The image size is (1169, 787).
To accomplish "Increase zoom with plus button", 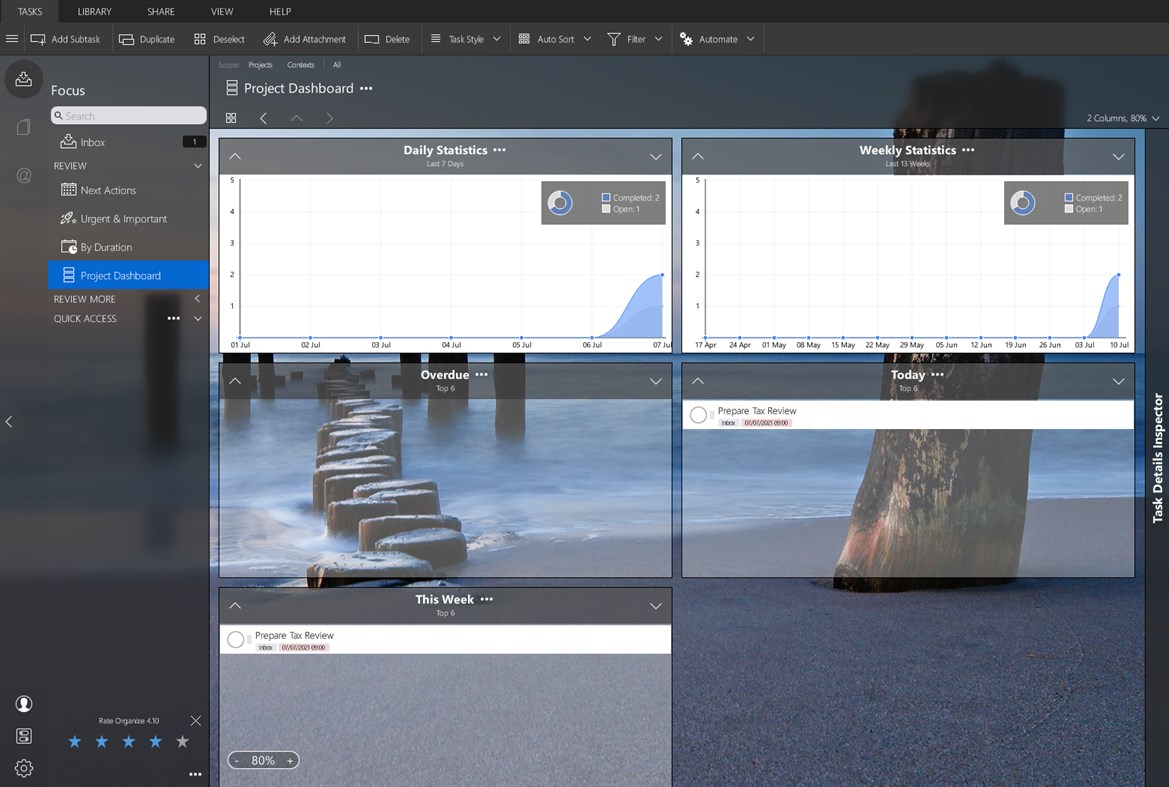I will tap(290, 760).
